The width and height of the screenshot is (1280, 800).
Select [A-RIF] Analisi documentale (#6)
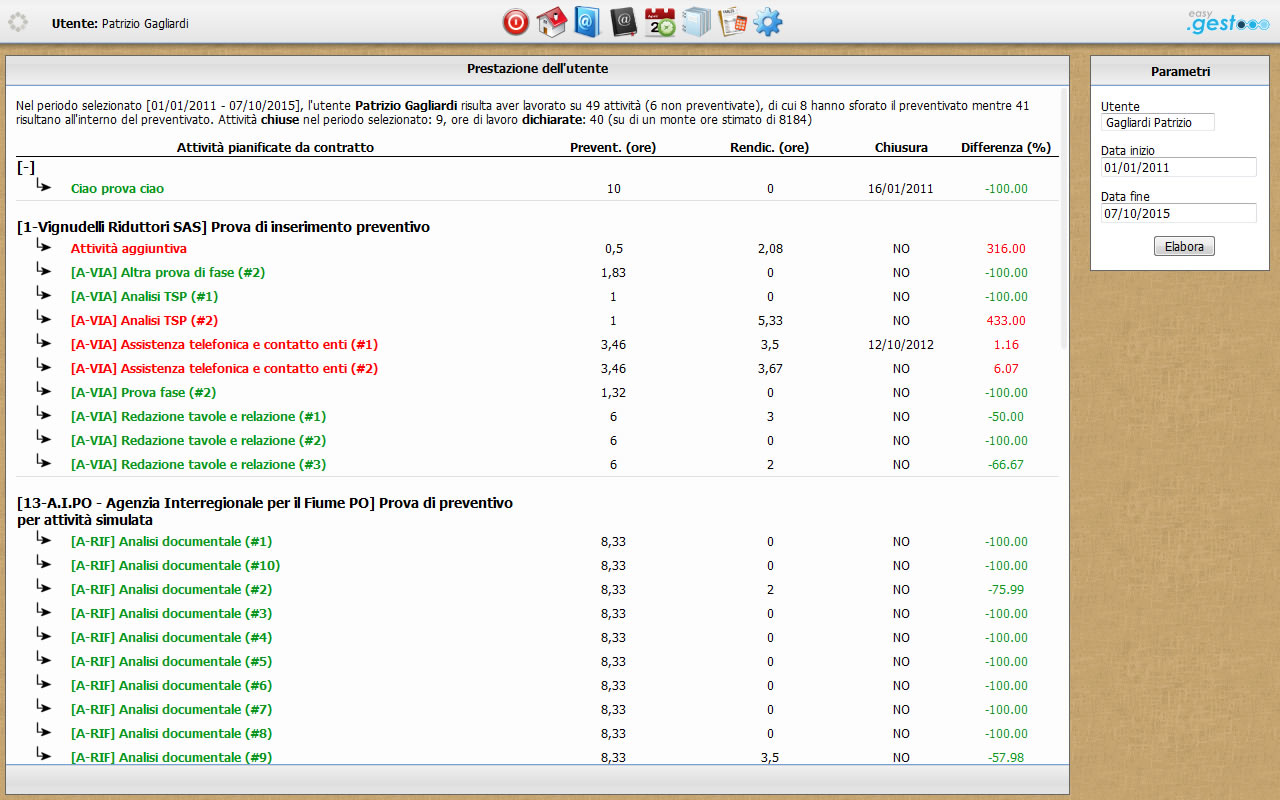pos(171,685)
